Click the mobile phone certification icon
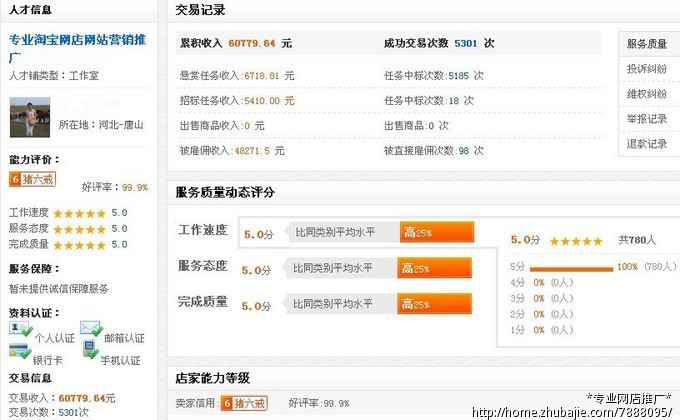 coord(91,349)
